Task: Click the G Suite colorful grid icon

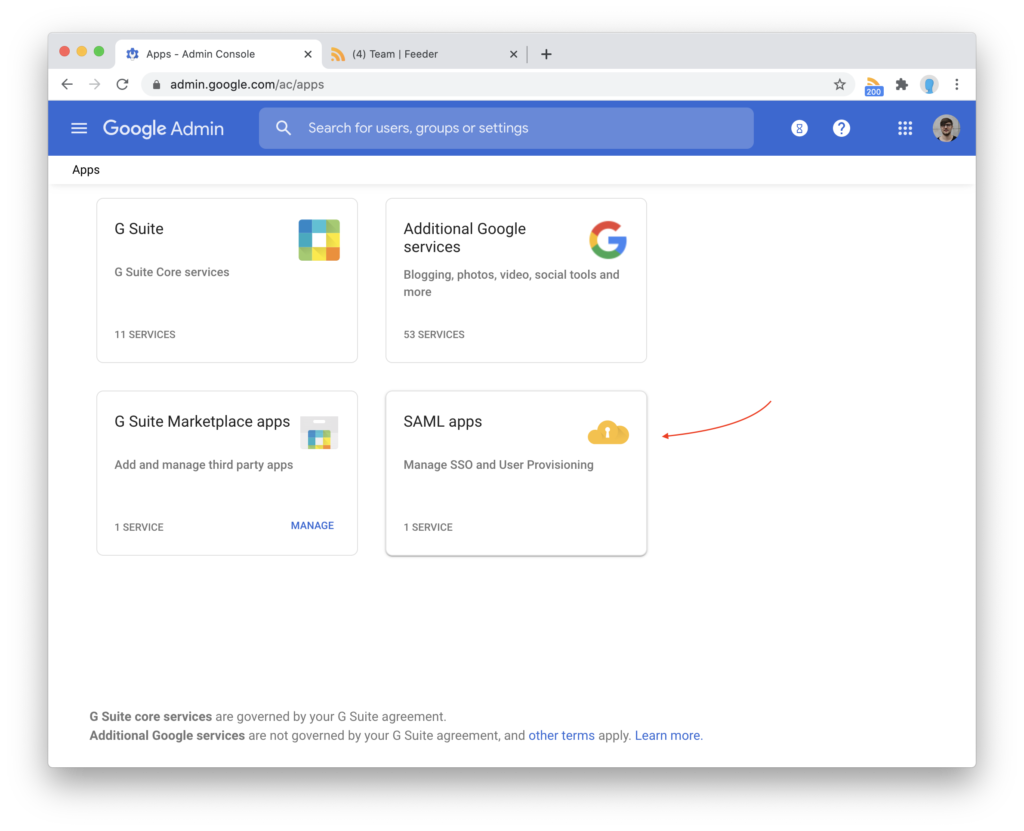Action: pyautogui.click(x=319, y=240)
